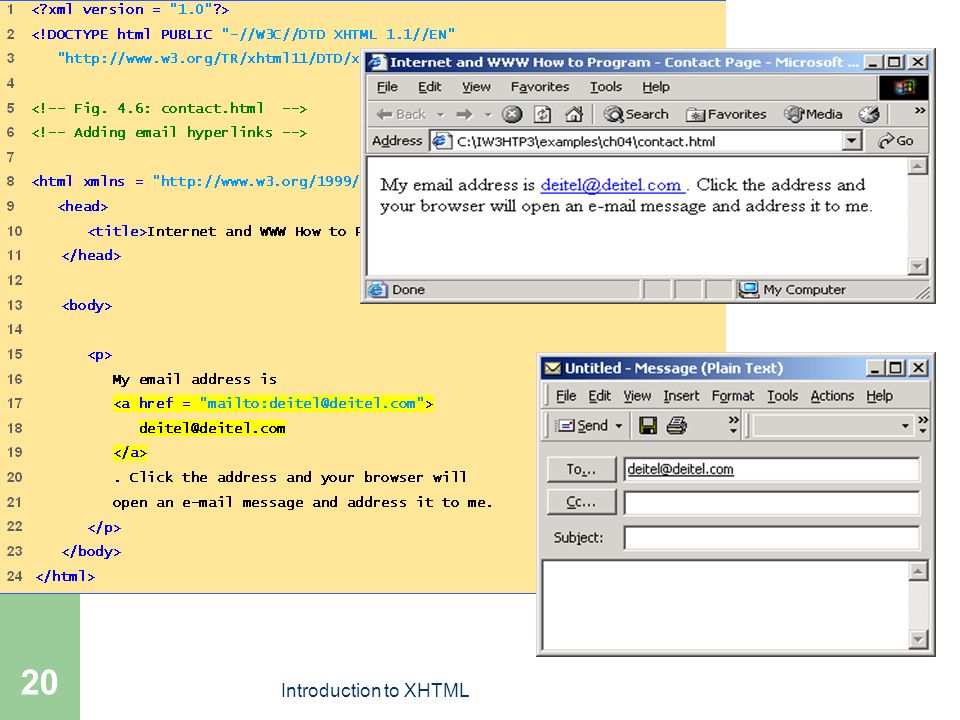This screenshot has width=960, height=720.
Task: Minimize the Internet Explorer window
Action: point(873,62)
